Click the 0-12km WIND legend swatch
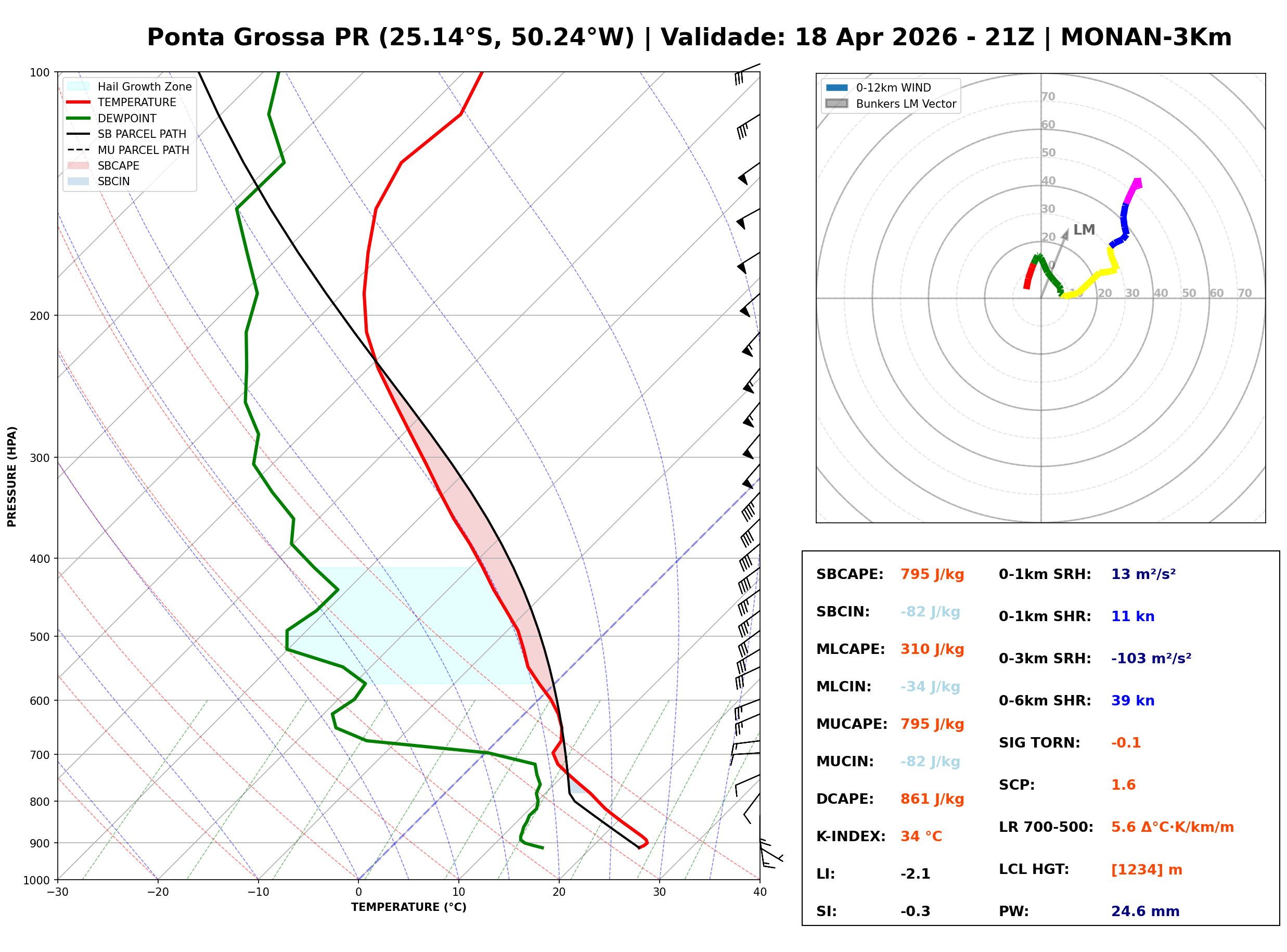 click(x=837, y=87)
